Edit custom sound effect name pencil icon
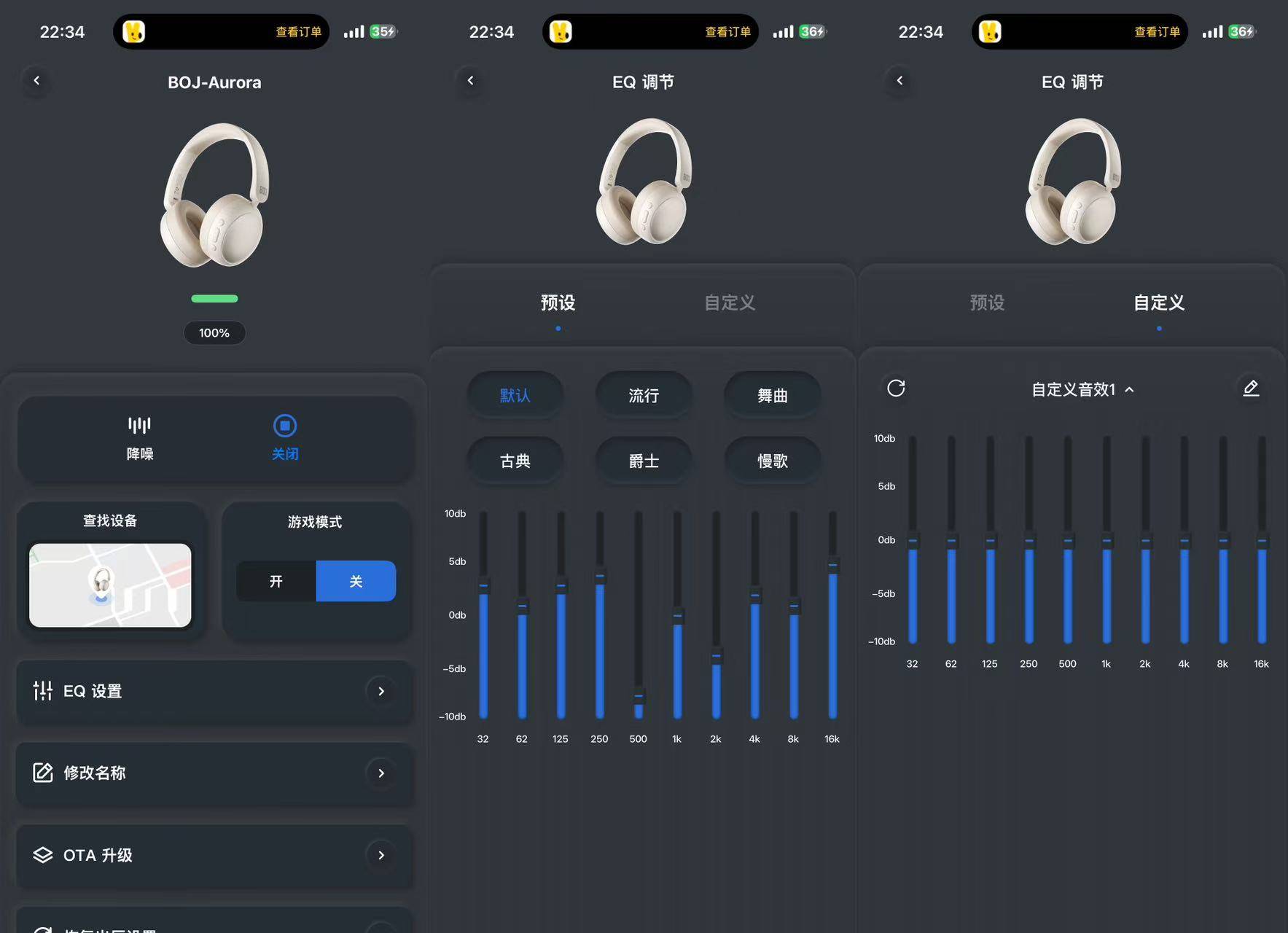 click(x=1251, y=388)
